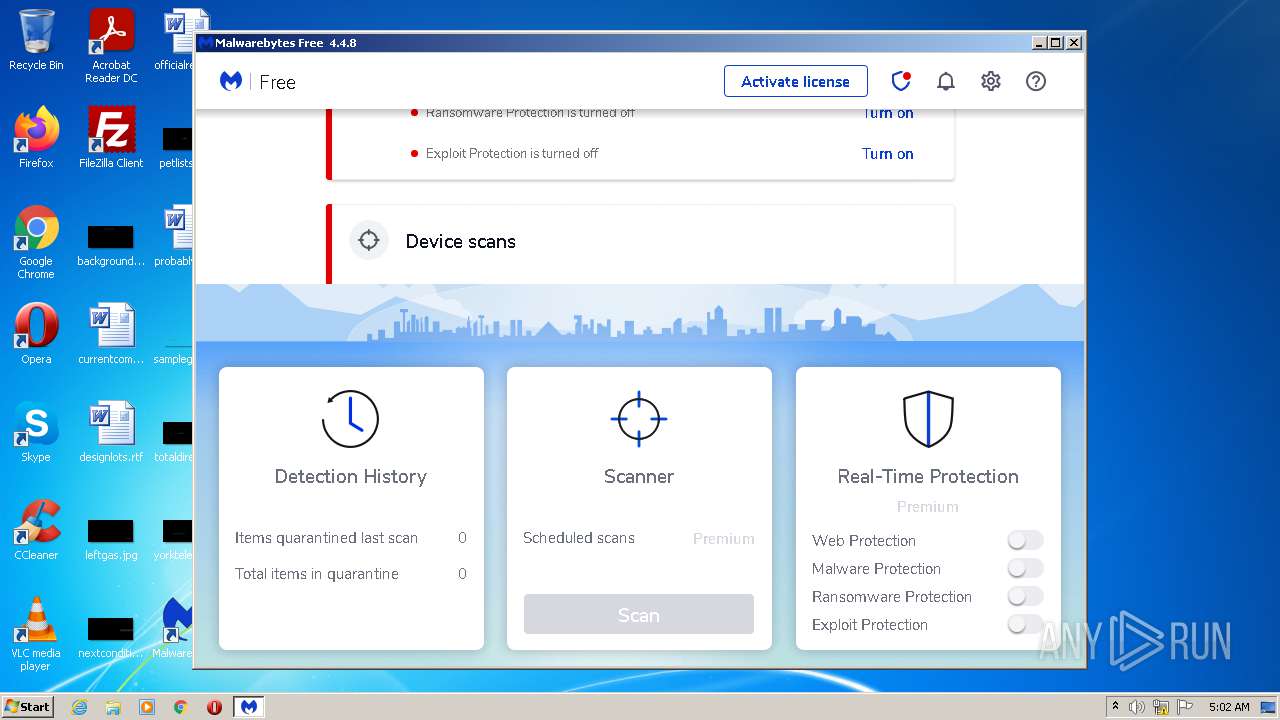Image resolution: width=1280 pixels, height=720 pixels.
Task: Click the Malwarebytes logo in header
Action: [x=231, y=81]
